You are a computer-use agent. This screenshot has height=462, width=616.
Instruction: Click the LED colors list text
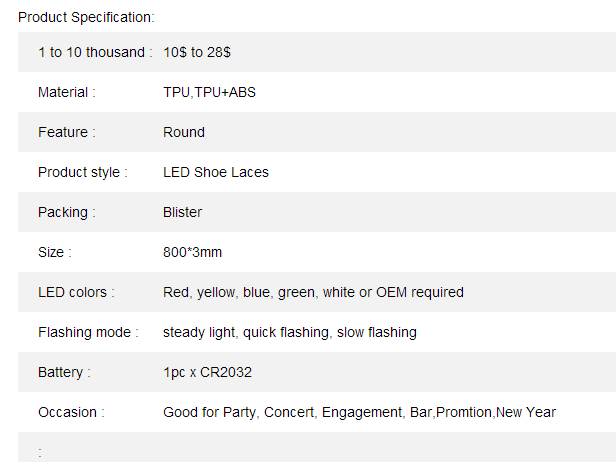(x=314, y=292)
